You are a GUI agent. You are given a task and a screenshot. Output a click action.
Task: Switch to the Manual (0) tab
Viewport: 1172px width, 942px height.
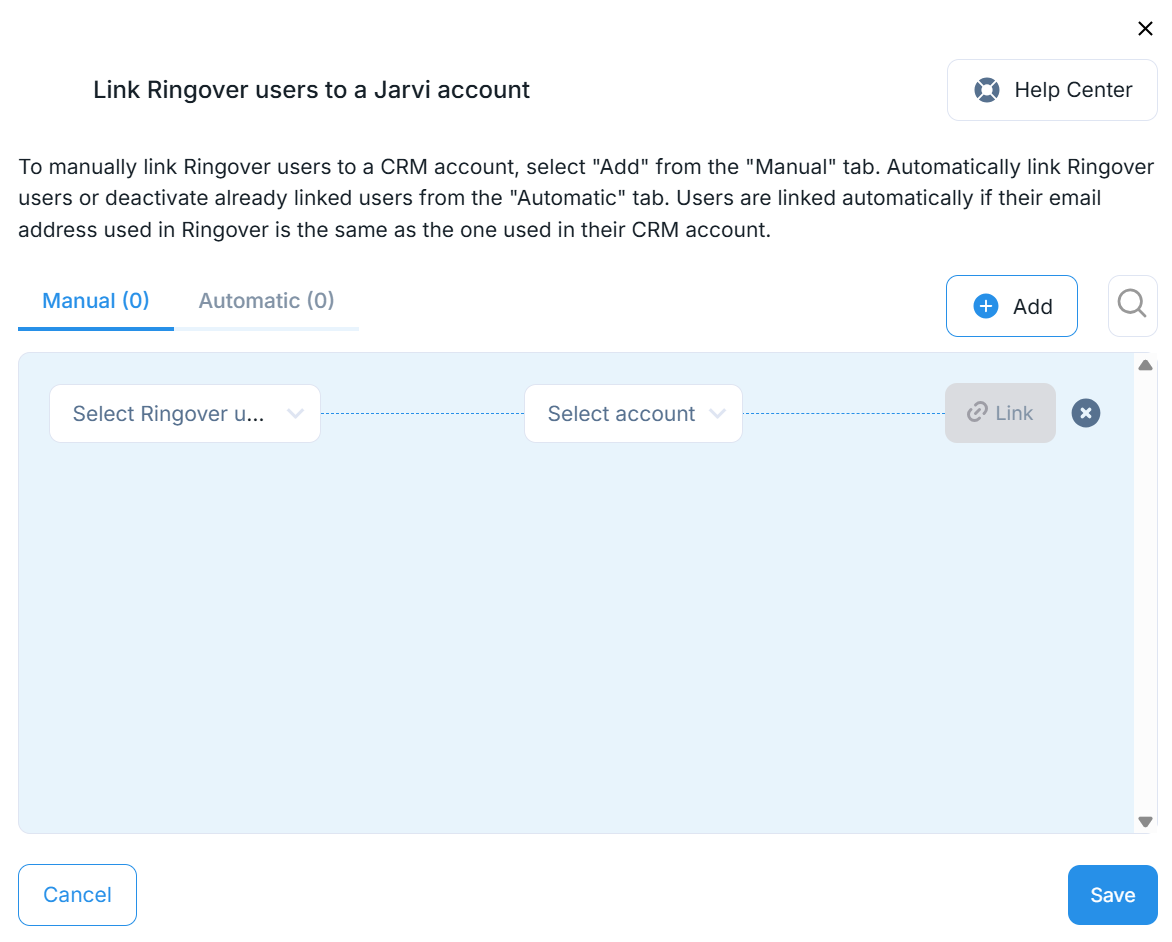[96, 301]
